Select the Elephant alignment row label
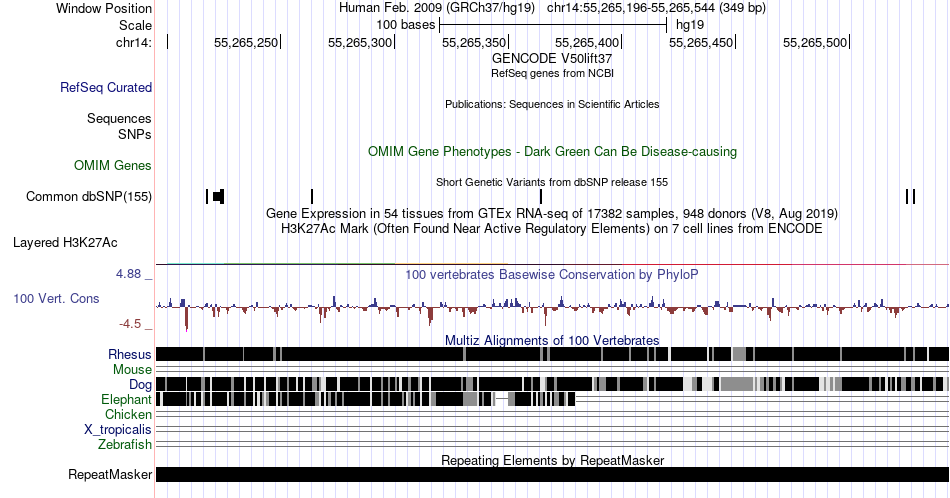This screenshot has height=498, width=950. 126,399
